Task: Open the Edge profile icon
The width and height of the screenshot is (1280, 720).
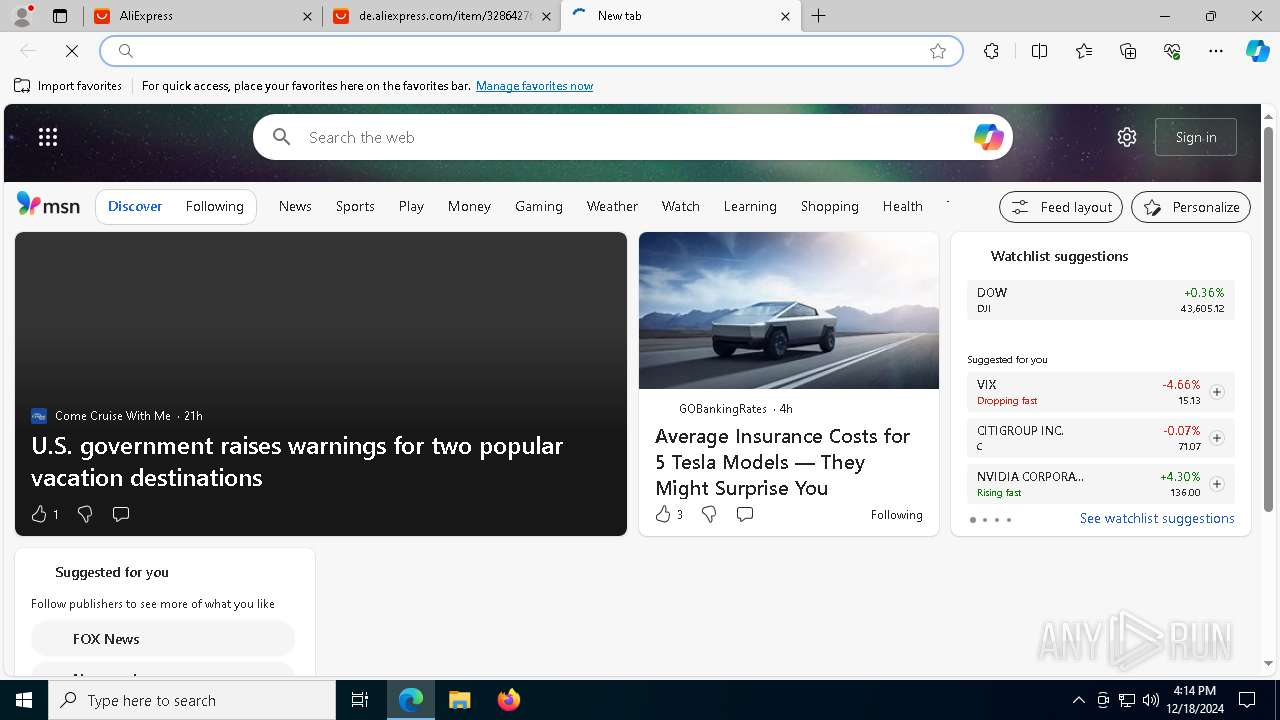Action: (22, 16)
